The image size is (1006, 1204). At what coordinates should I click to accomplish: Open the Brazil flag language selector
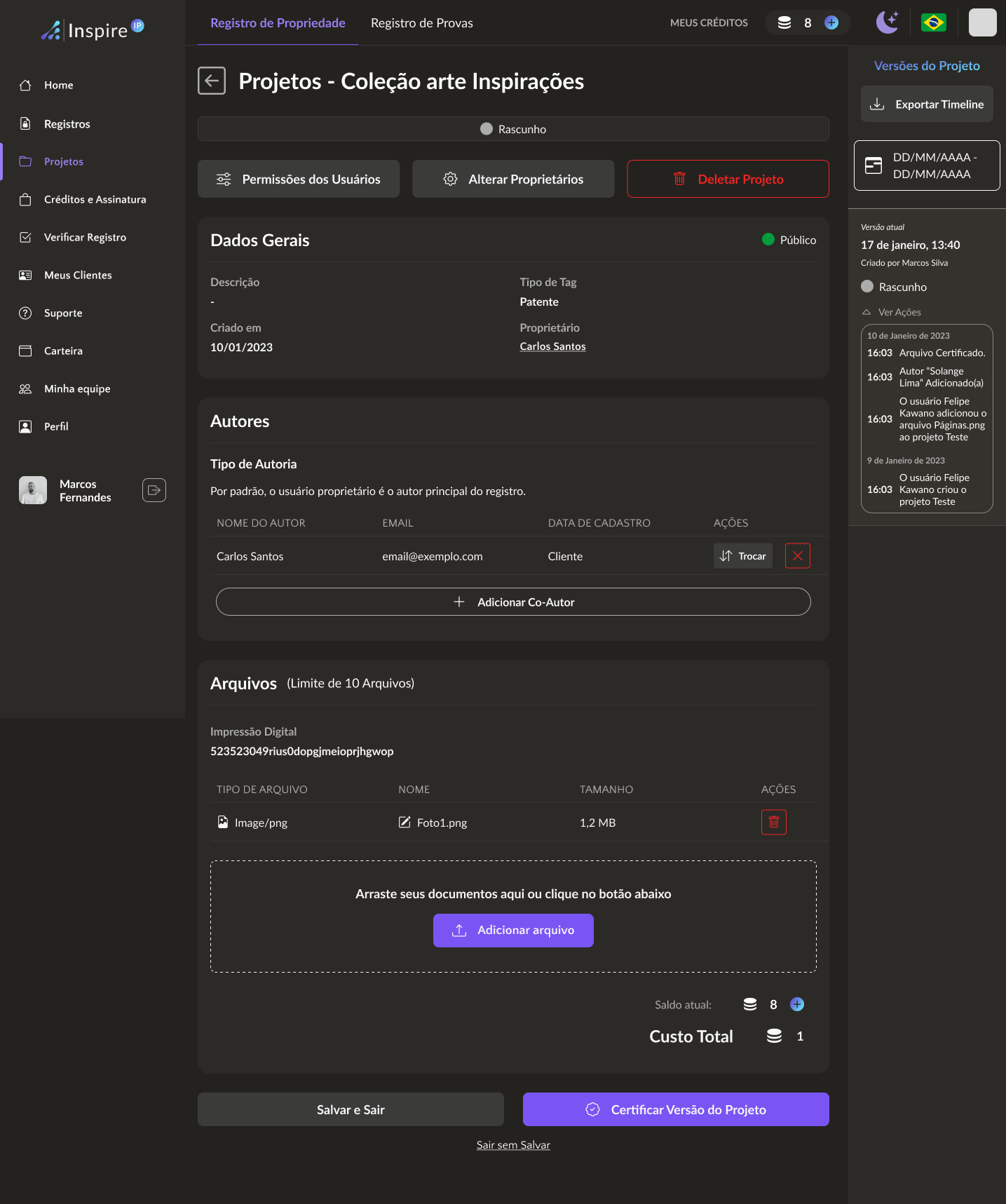933,22
